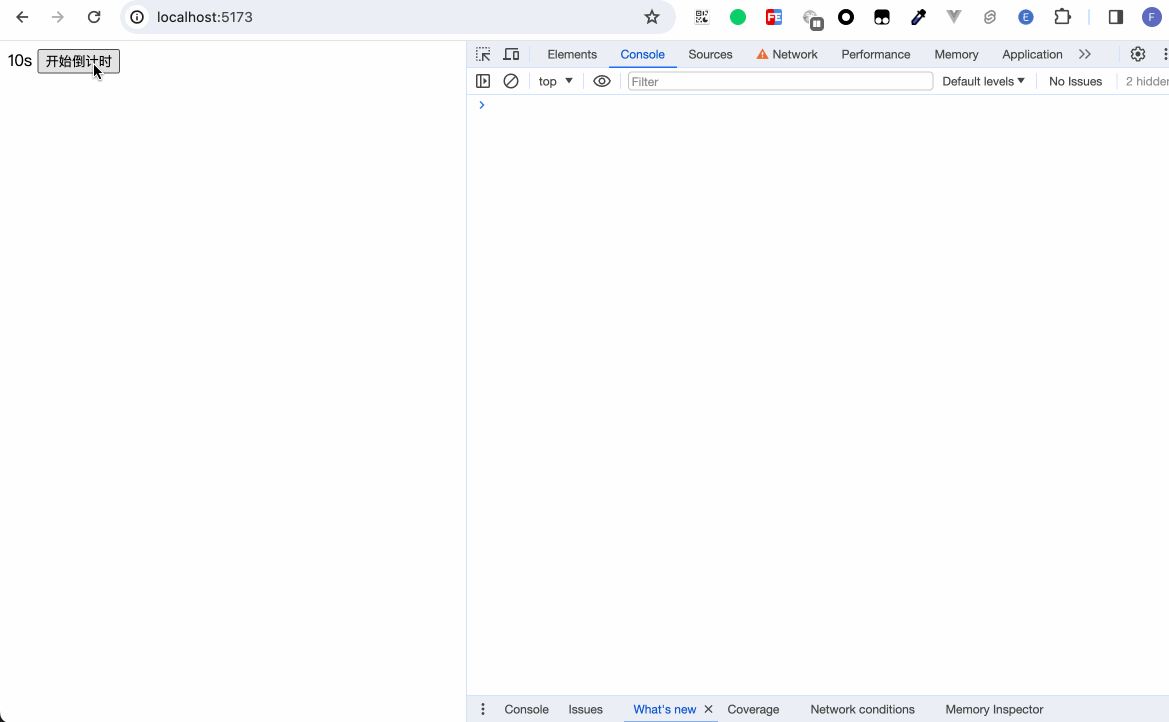Switch to the Elements tab

point(572,54)
